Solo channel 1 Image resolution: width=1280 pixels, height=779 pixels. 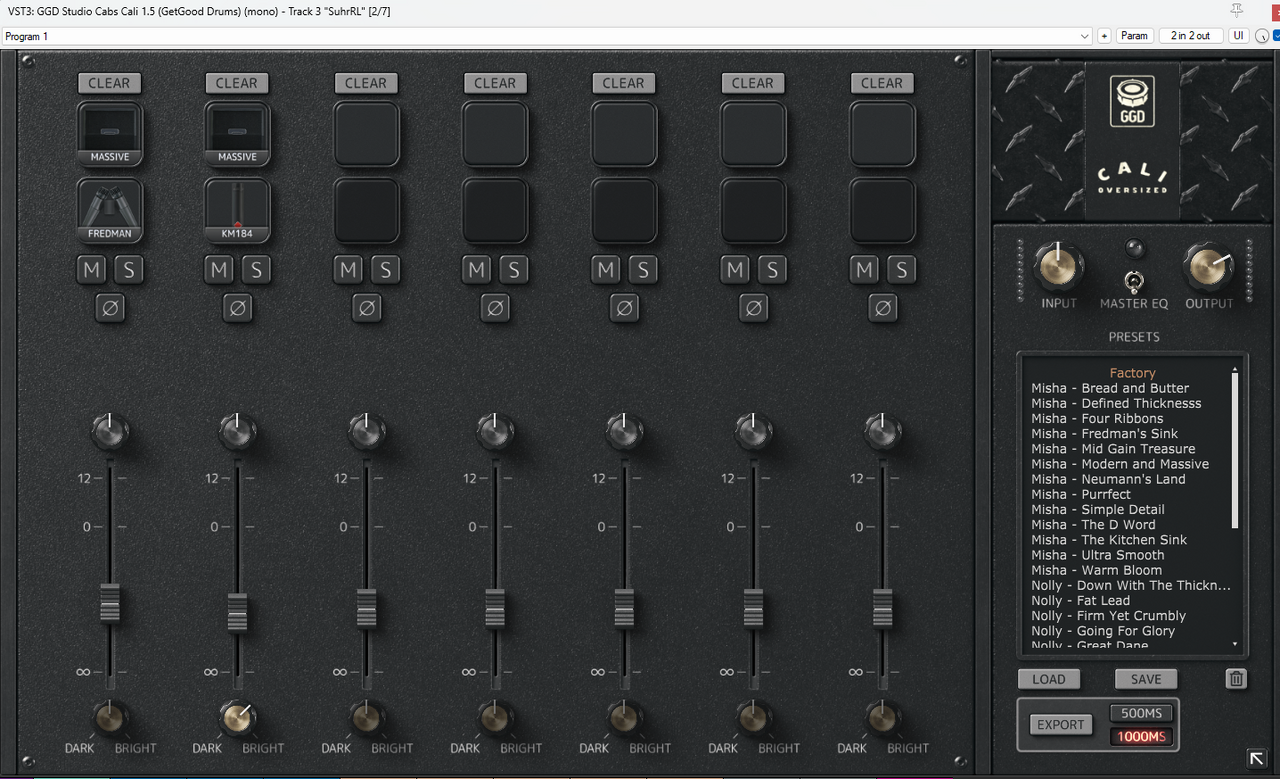point(128,269)
